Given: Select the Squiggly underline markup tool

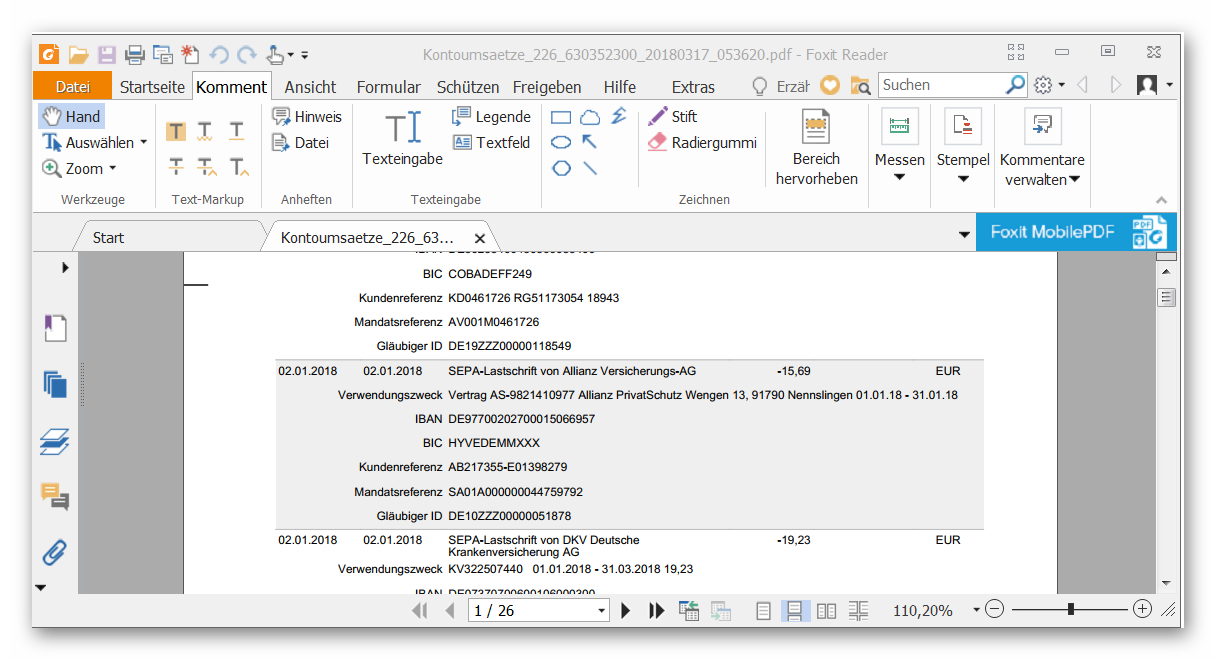Looking at the screenshot, I should tap(205, 131).
